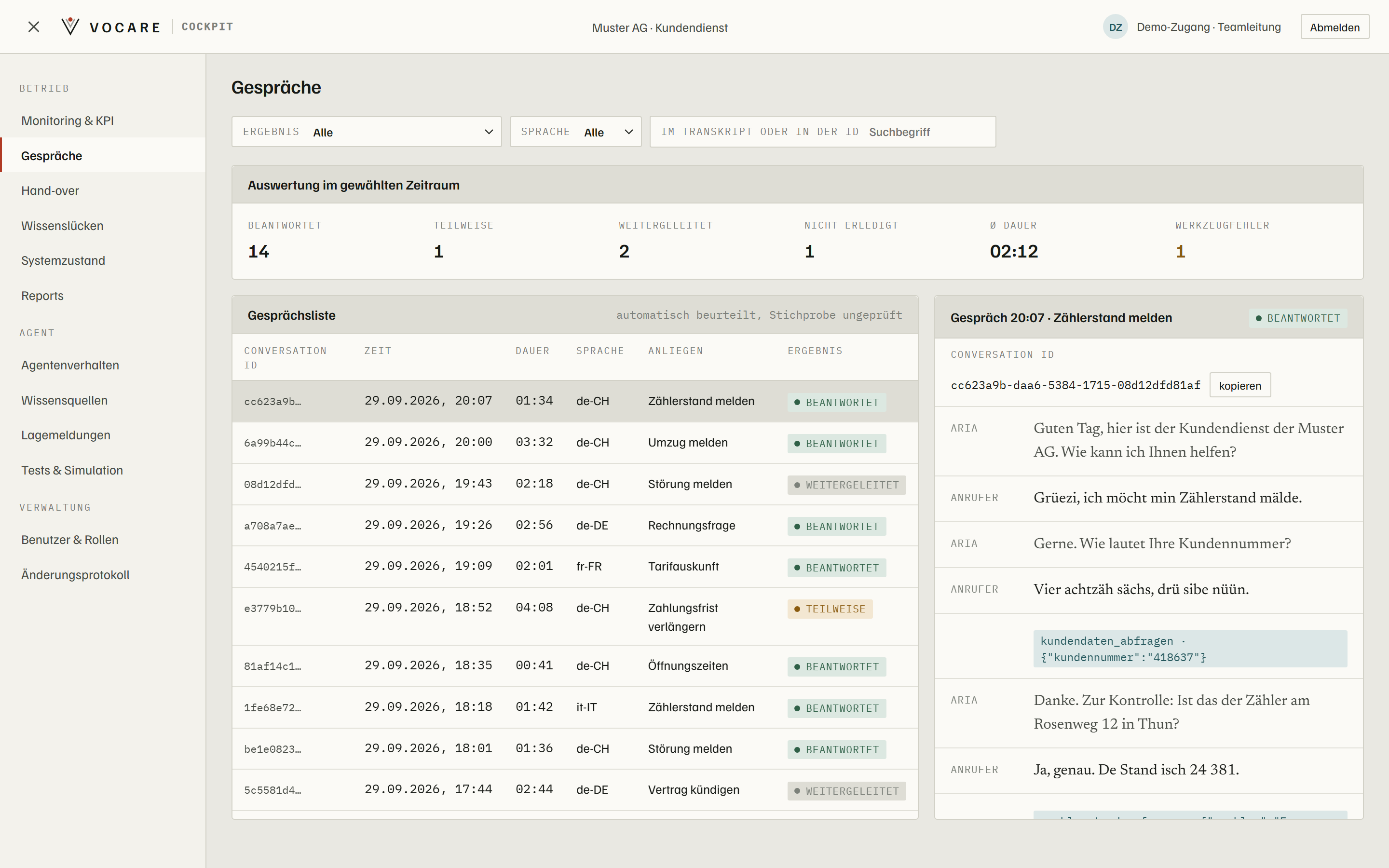Go to Monitoring & KPI
The width and height of the screenshot is (1389, 868).
(x=103, y=121)
